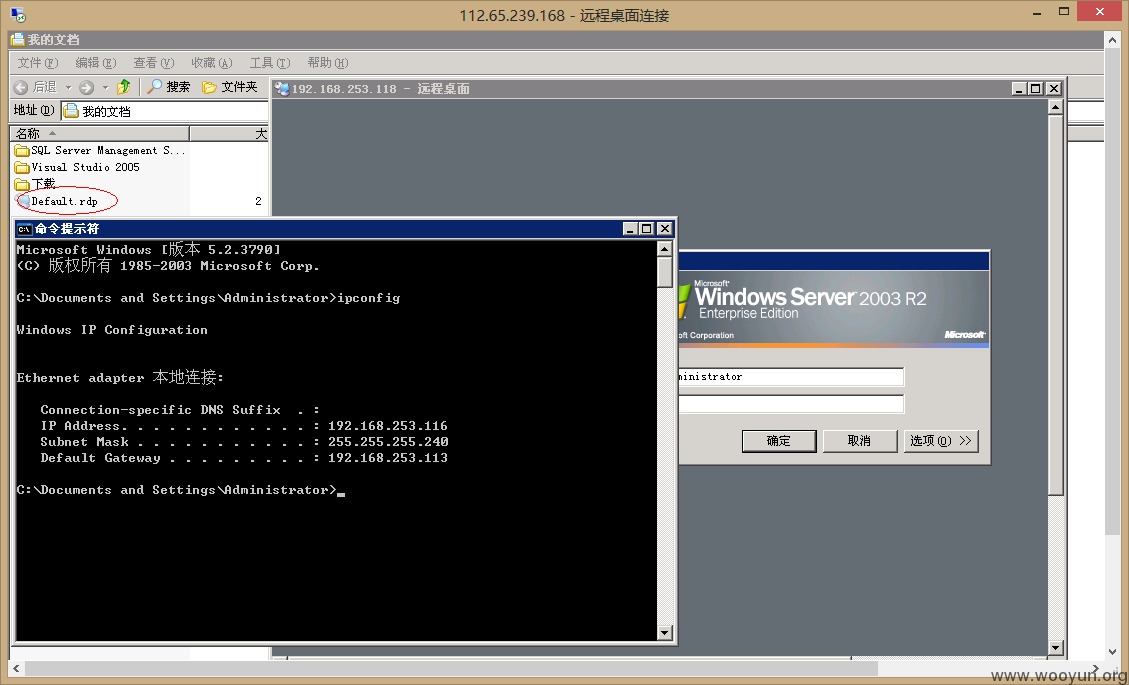
Task: Close the 命令提示符 window
Action: point(665,228)
